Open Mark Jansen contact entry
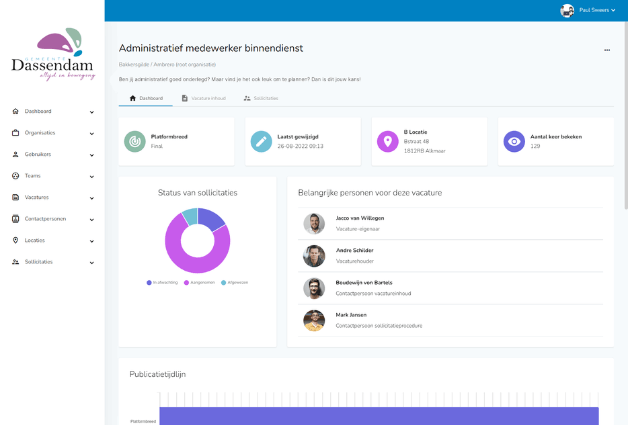Screen dimensions: 628x425 (353, 315)
